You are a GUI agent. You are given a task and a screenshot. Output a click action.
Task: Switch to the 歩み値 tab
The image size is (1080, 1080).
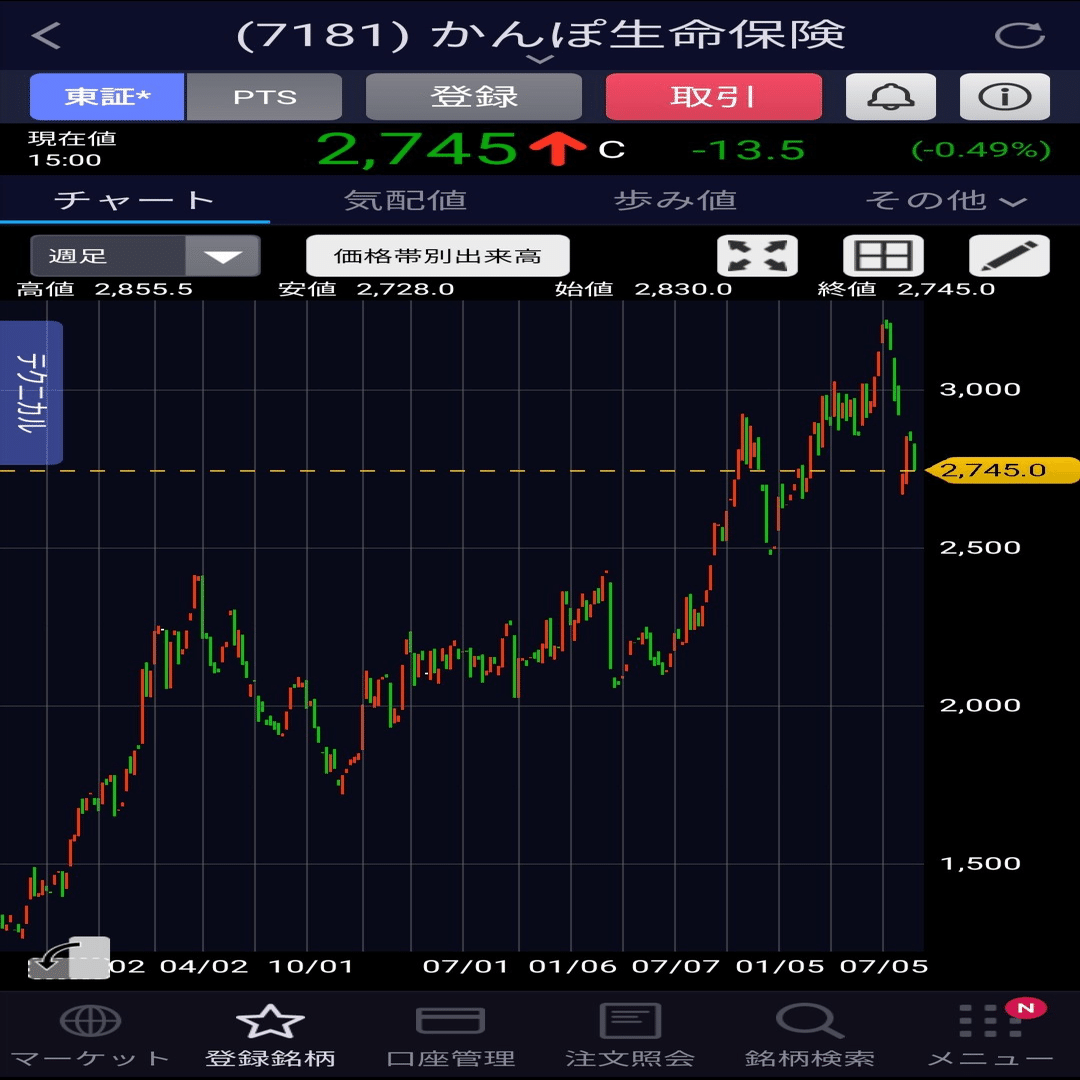coord(675,200)
